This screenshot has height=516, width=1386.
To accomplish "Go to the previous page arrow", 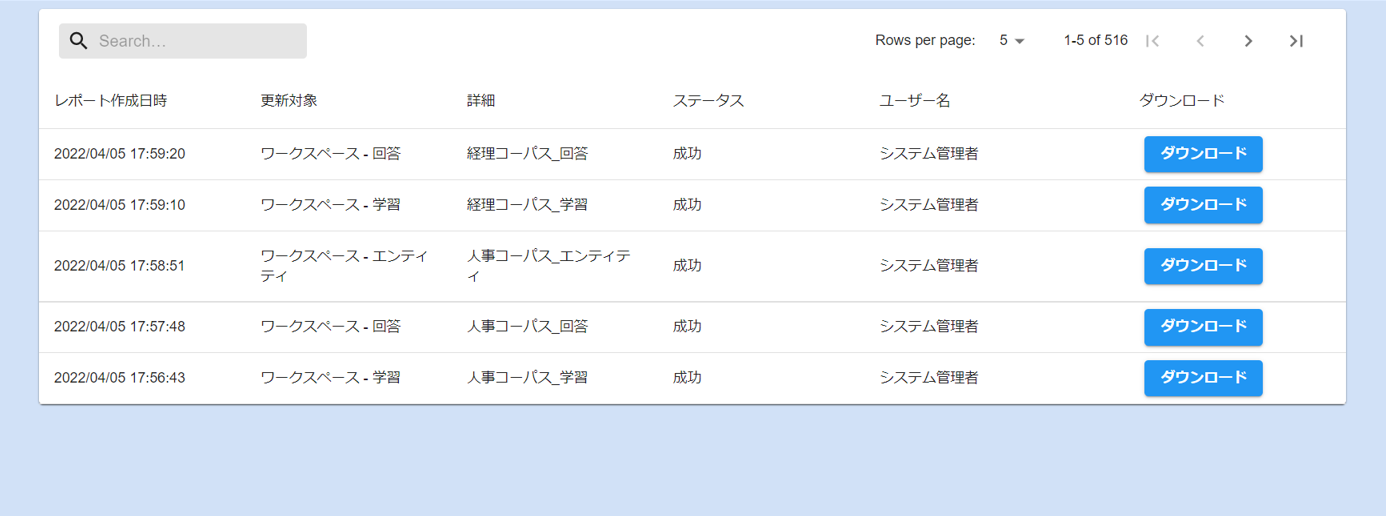I will pos(1200,41).
